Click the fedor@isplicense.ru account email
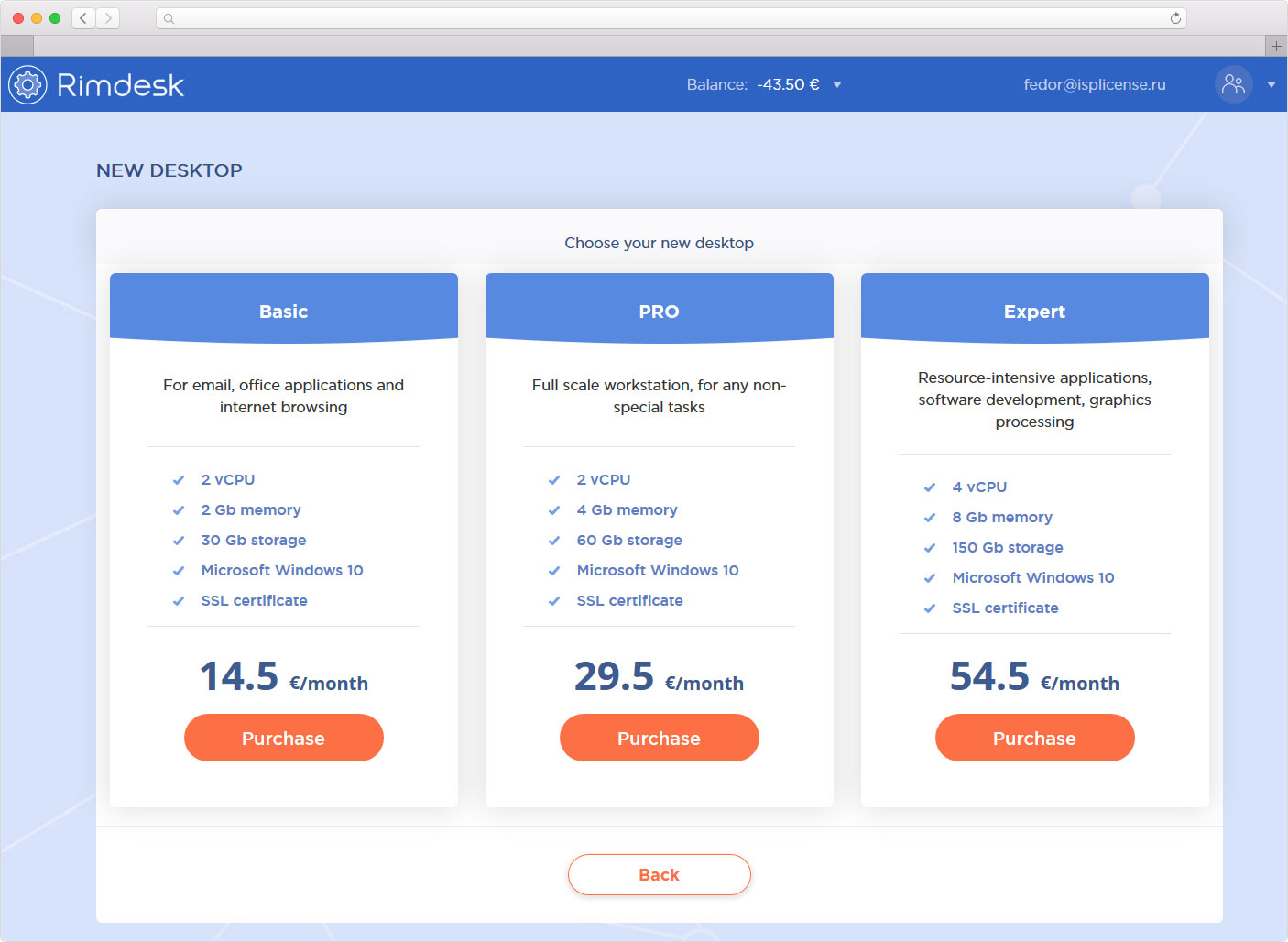 point(1094,84)
